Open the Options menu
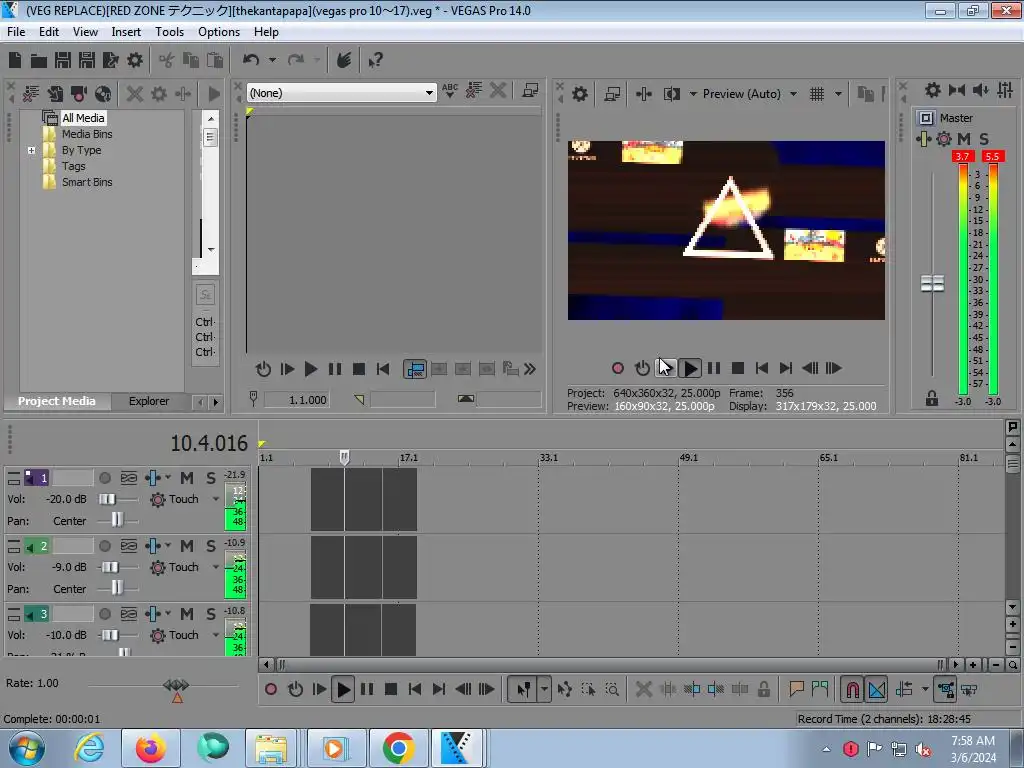The image size is (1024, 768). [219, 32]
